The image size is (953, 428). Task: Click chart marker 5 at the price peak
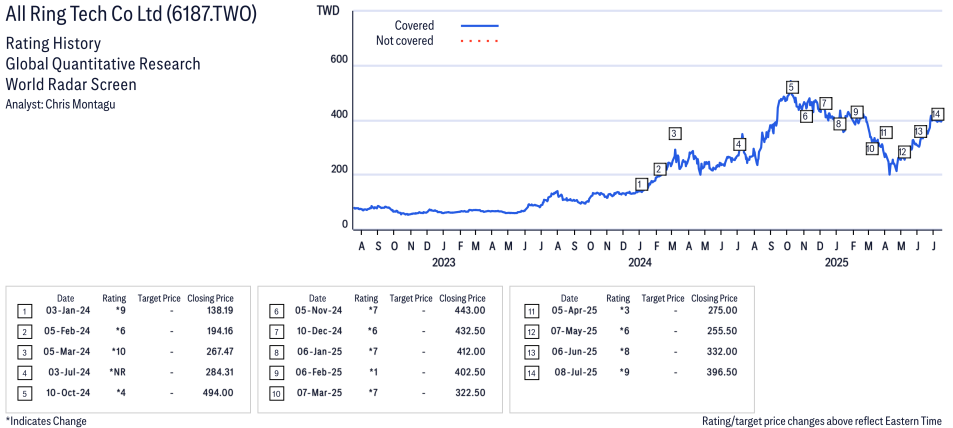(791, 86)
